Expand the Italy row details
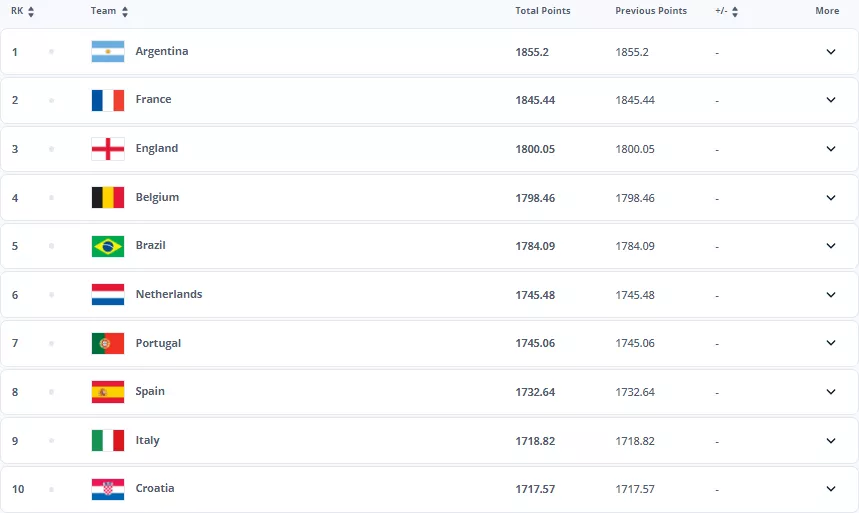 point(830,440)
